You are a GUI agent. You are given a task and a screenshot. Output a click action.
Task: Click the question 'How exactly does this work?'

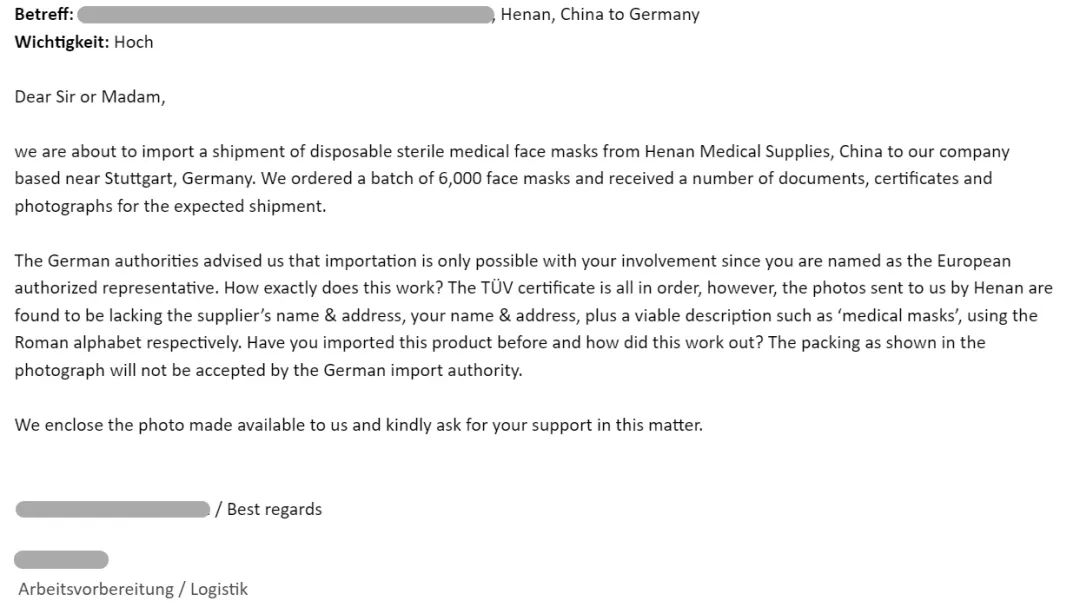pyautogui.click(x=333, y=287)
